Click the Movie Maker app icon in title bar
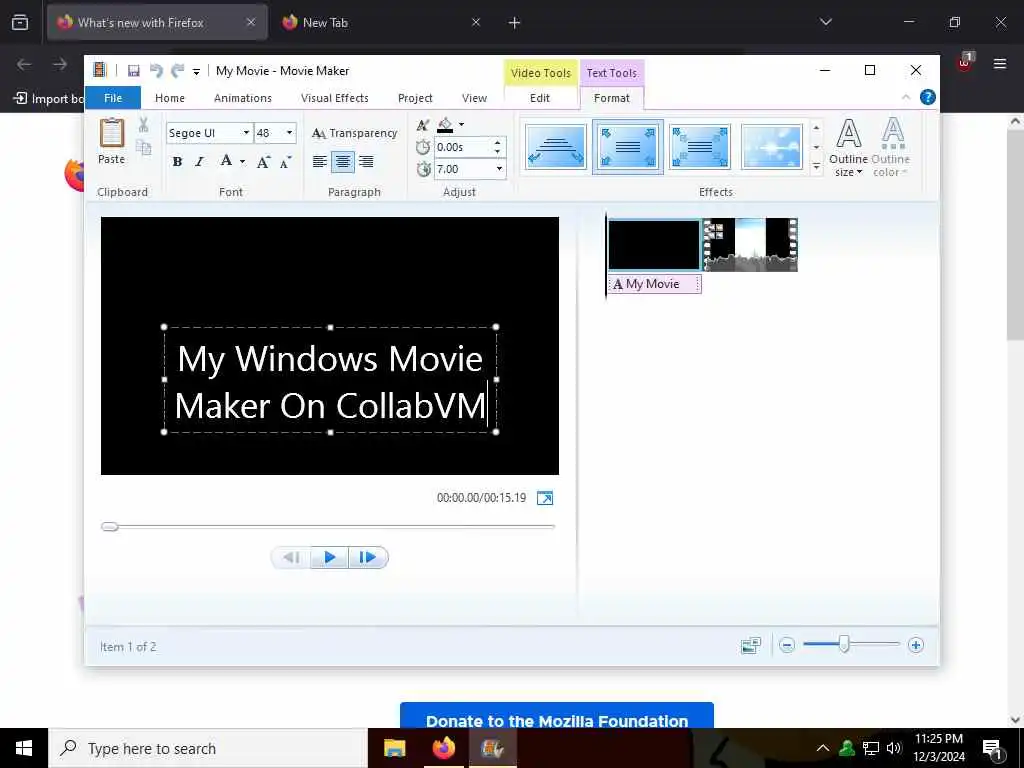The height and width of the screenshot is (768, 1024). [x=99, y=70]
